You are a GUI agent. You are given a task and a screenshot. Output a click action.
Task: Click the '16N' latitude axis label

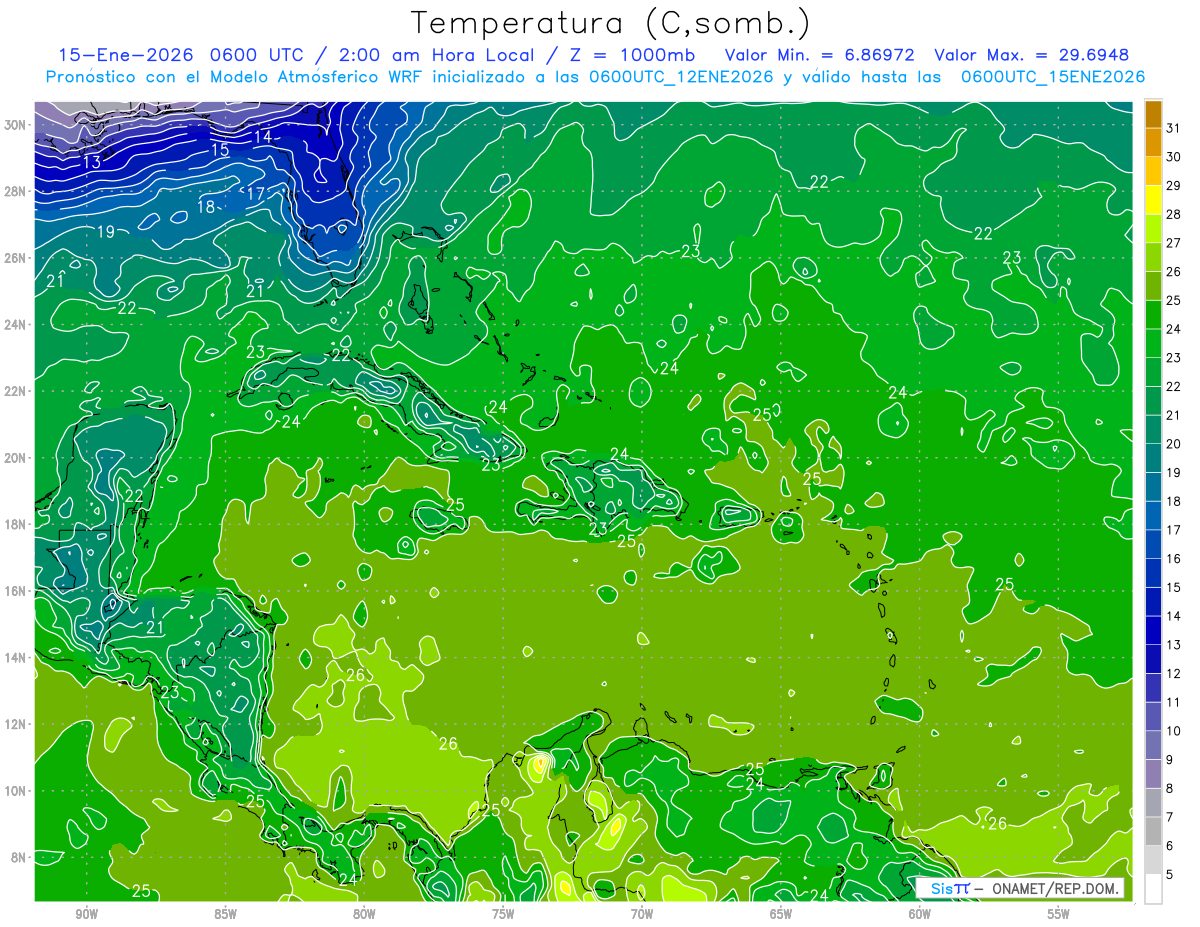pos(16,591)
